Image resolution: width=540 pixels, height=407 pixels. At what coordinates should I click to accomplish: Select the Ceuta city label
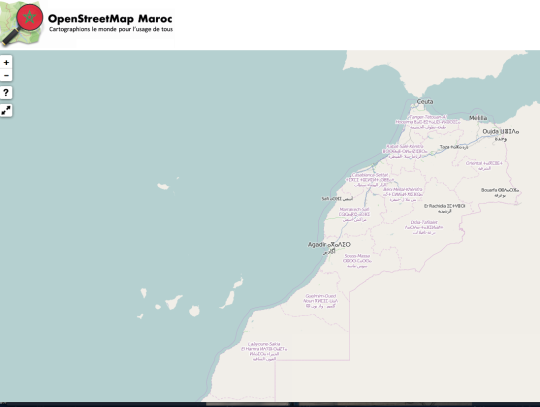pos(425,102)
